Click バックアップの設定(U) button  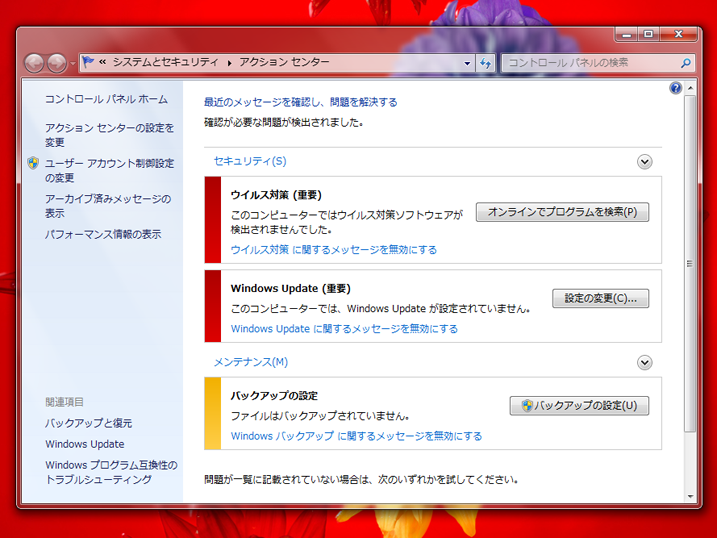tap(579, 406)
